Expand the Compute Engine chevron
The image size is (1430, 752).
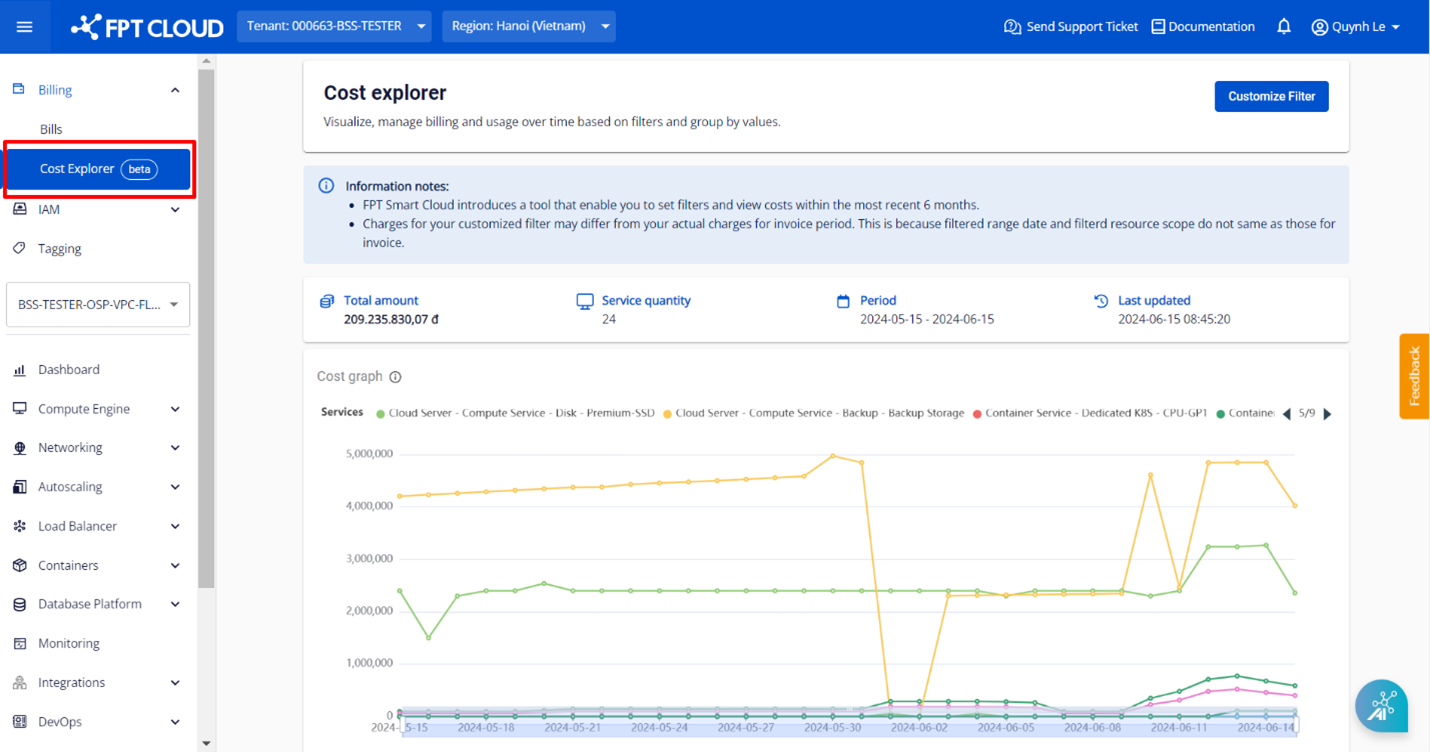(x=175, y=409)
